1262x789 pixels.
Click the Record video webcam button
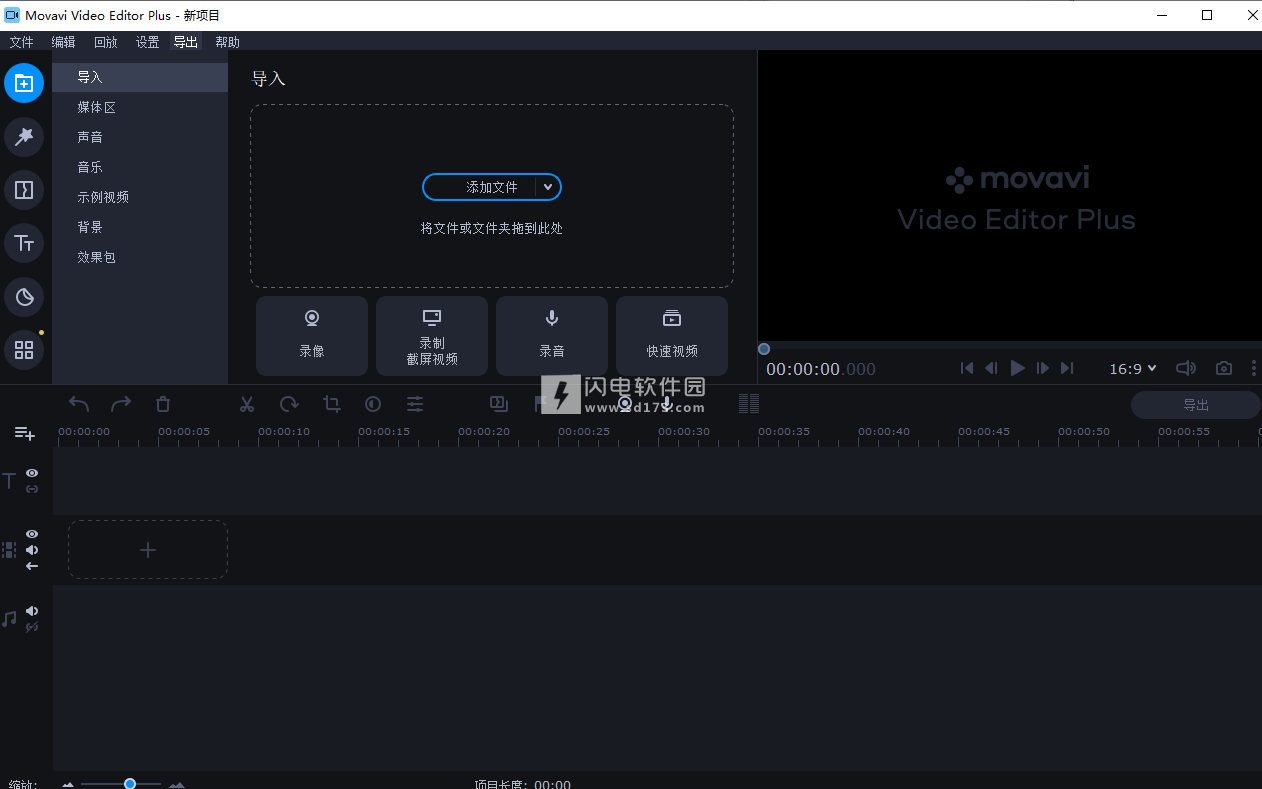[x=312, y=336]
